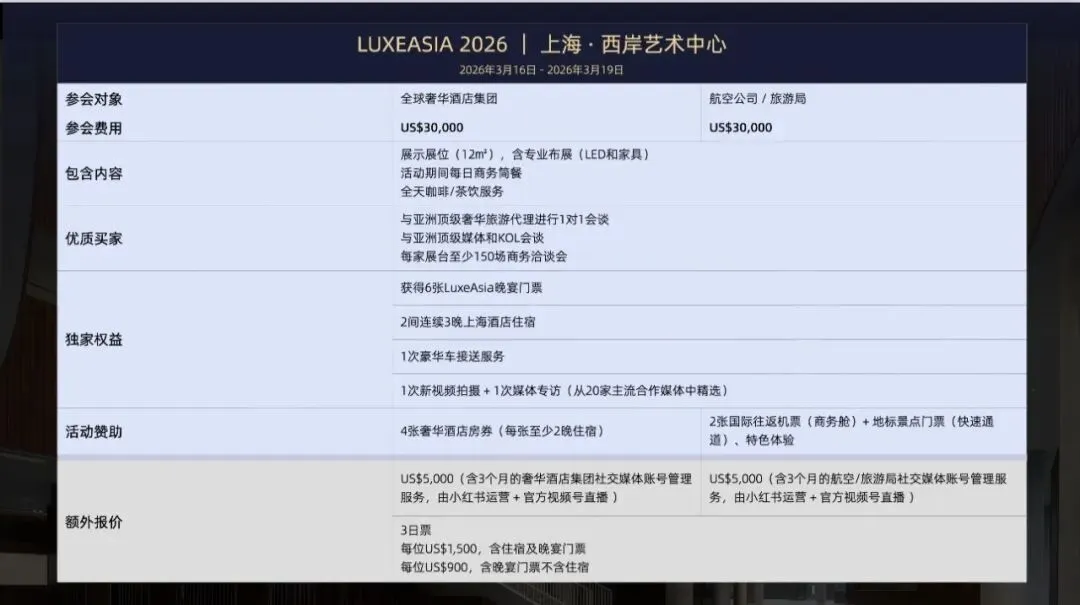Select the row label '优质买家'

(94, 239)
